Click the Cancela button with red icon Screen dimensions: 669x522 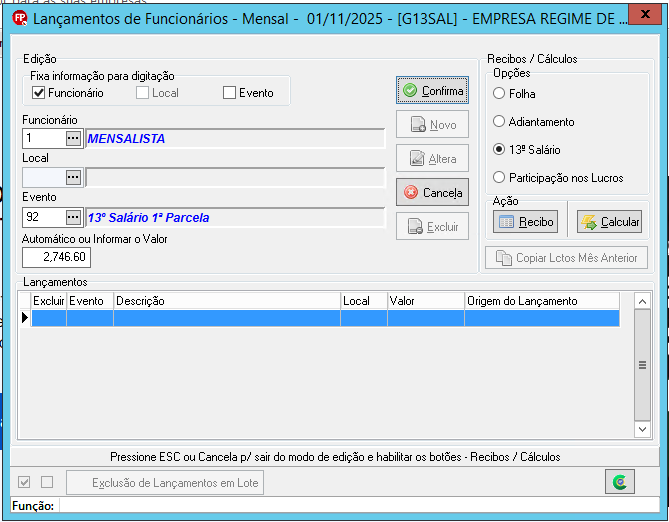tap(432, 192)
